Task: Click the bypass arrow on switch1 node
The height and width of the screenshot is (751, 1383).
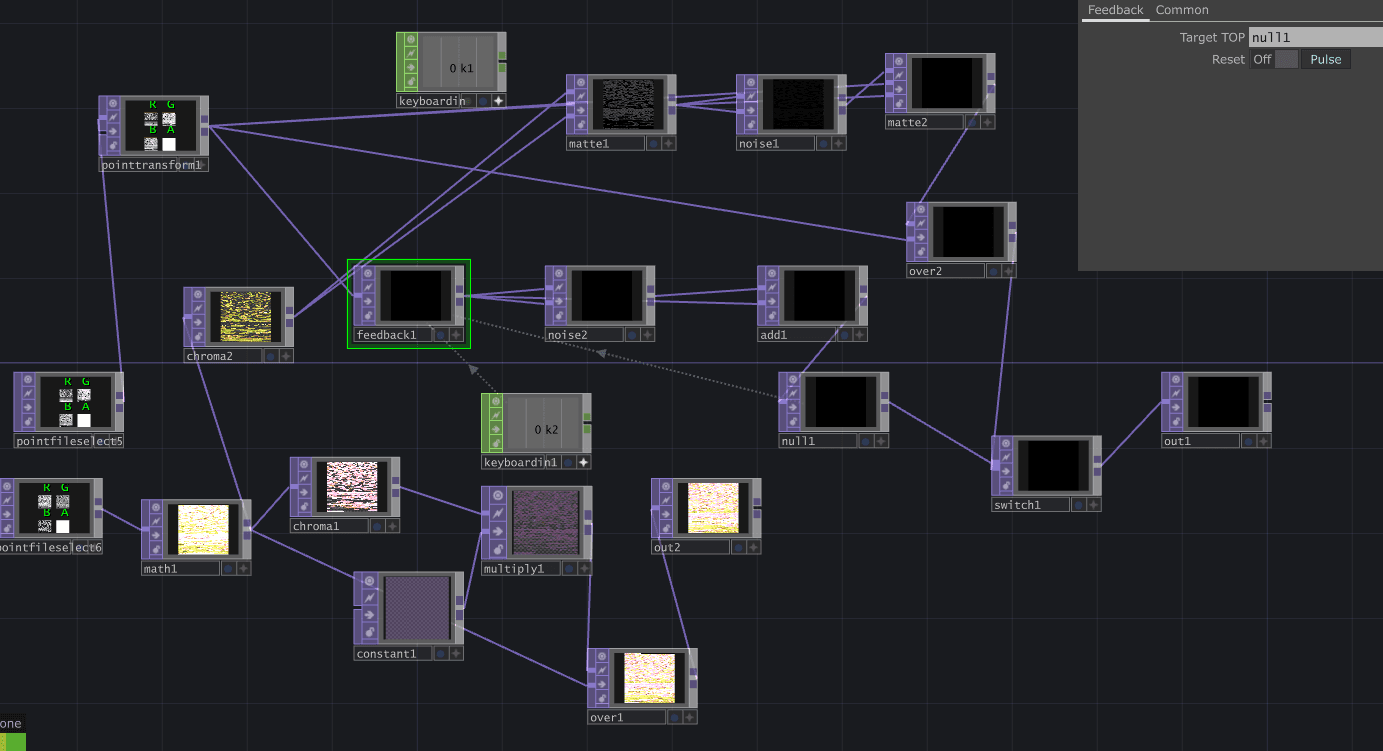Action: [x=1007, y=472]
